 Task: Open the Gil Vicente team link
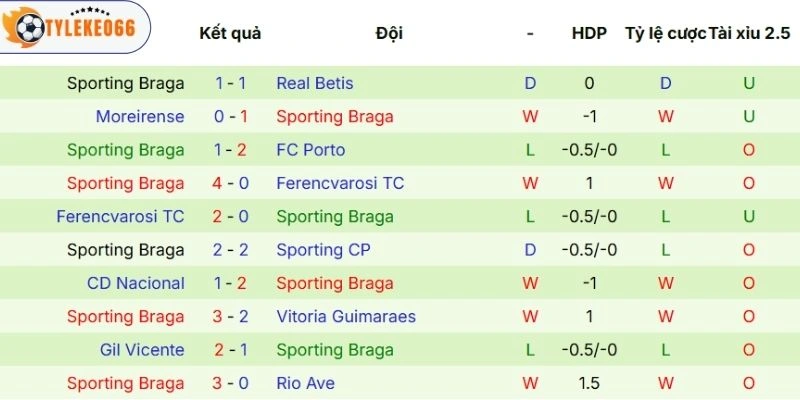coord(142,350)
